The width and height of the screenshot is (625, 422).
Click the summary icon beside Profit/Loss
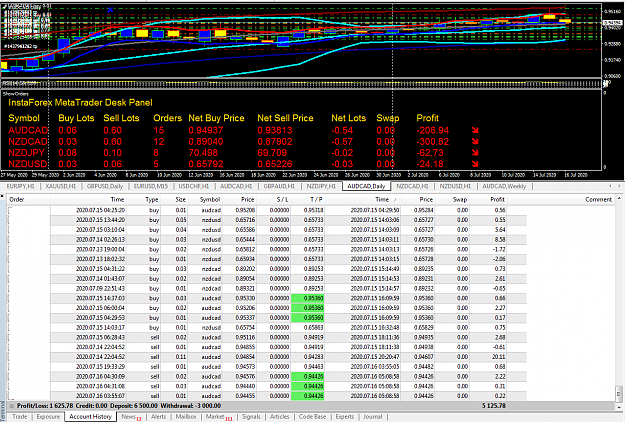(12, 406)
